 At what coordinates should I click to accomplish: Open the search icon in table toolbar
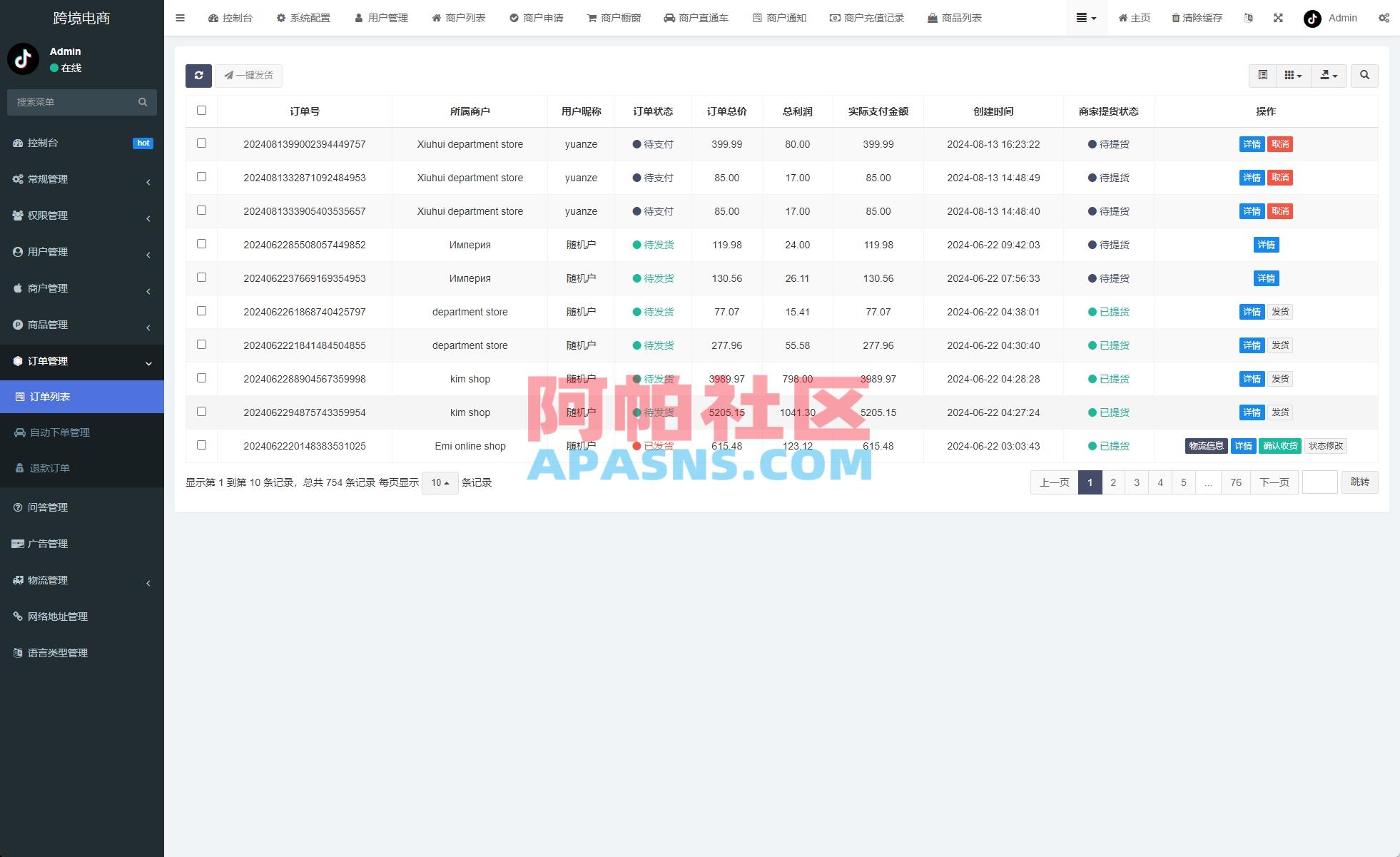pyautogui.click(x=1364, y=75)
